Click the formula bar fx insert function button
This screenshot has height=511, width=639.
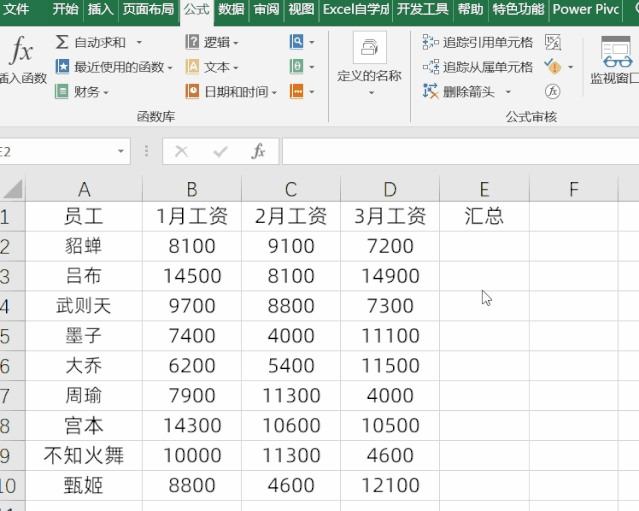[258, 151]
